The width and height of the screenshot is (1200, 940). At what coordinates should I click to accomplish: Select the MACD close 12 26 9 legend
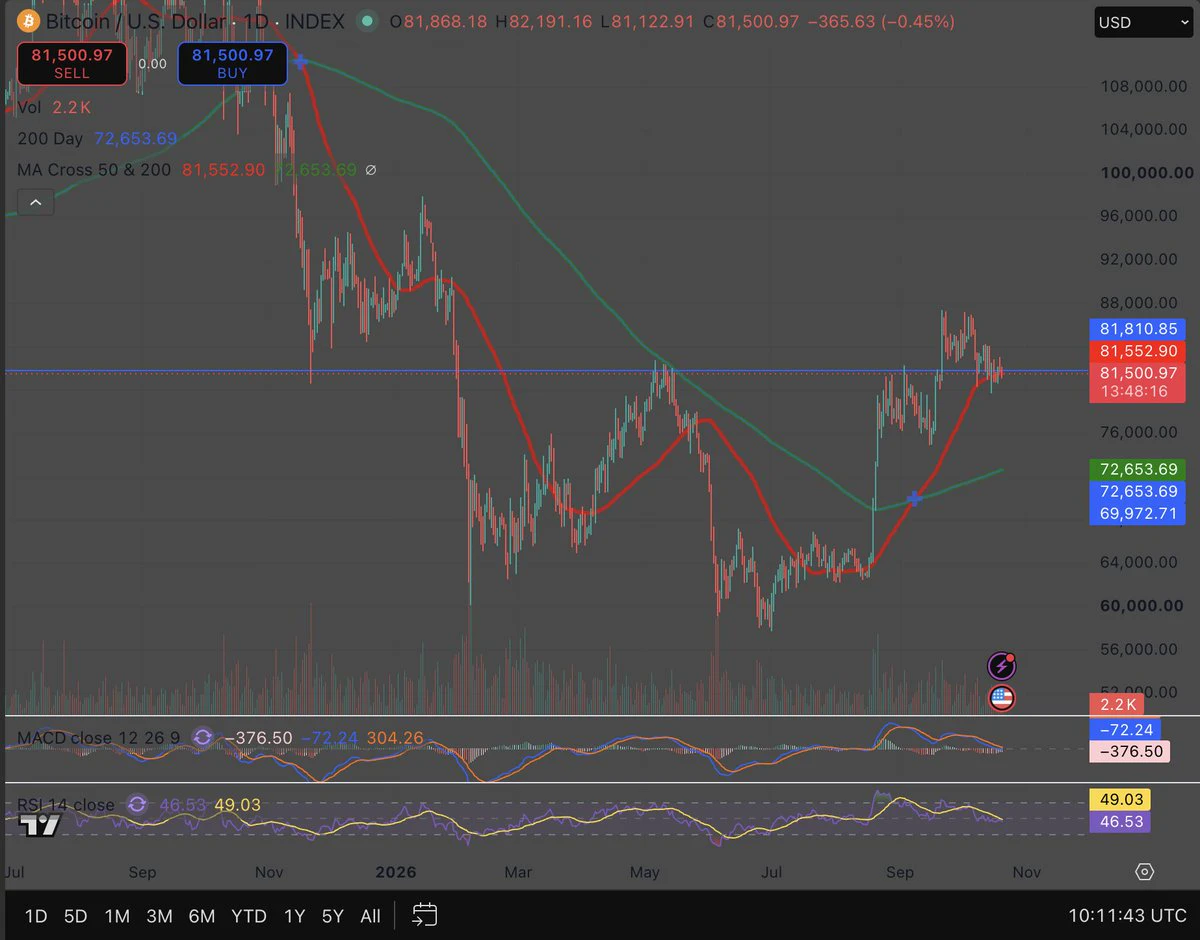99,738
